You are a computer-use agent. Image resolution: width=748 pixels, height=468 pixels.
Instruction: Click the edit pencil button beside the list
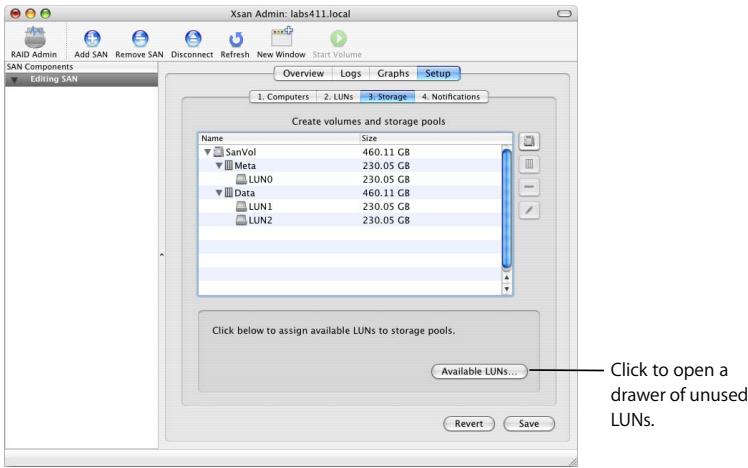click(x=529, y=210)
